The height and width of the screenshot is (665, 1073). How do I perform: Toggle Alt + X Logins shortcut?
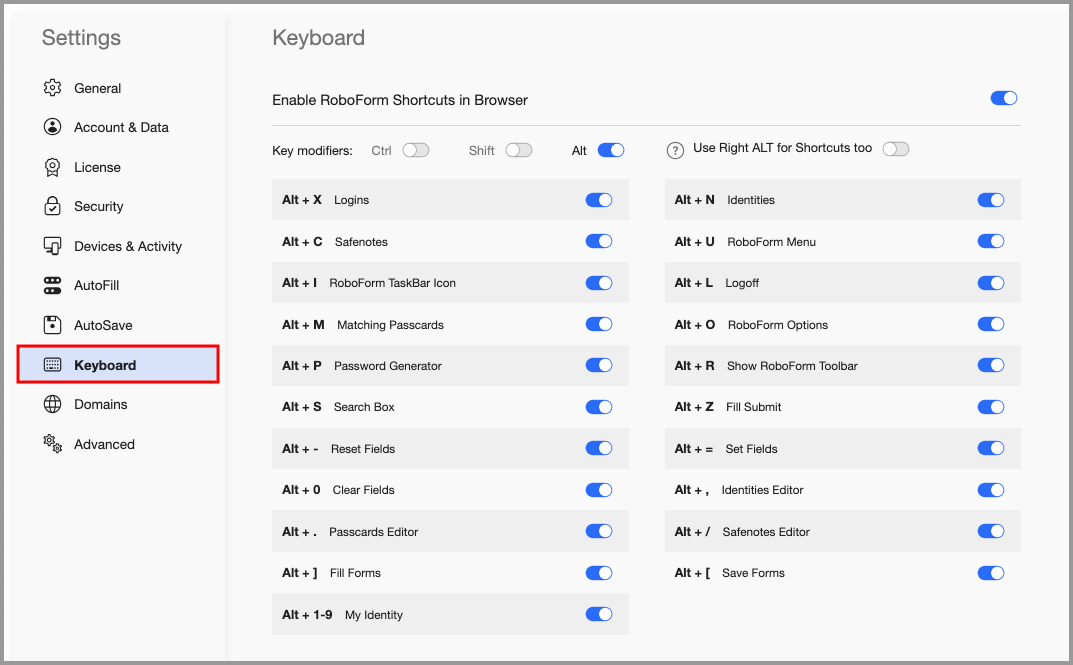coord(599,200)
